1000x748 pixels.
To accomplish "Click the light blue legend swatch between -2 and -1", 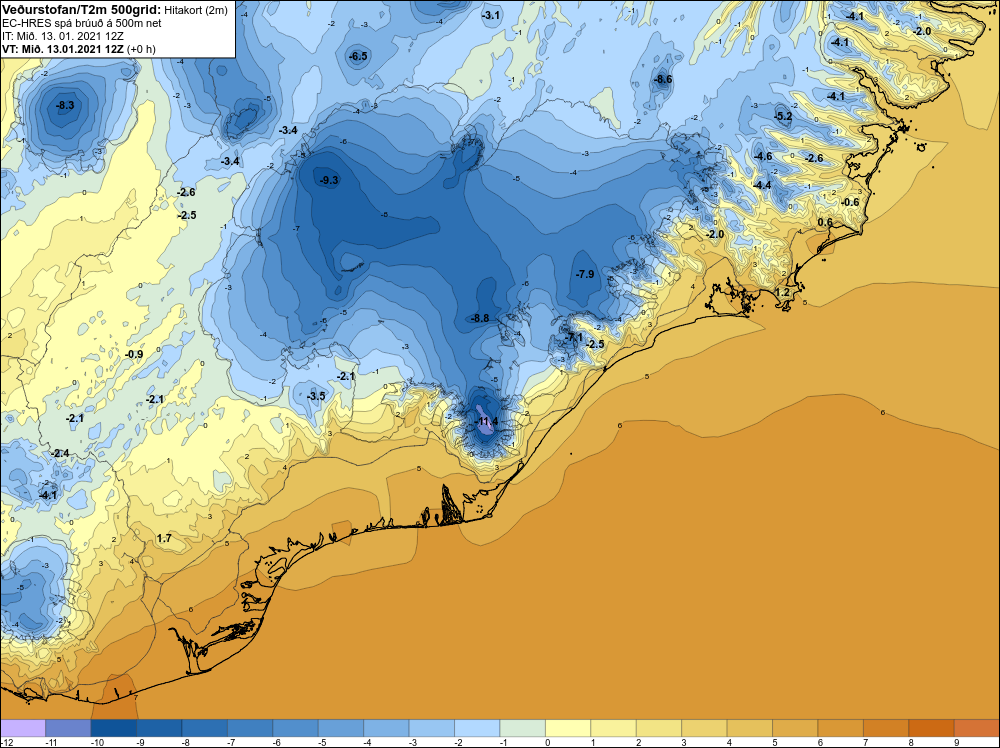I will click(477, 728).
